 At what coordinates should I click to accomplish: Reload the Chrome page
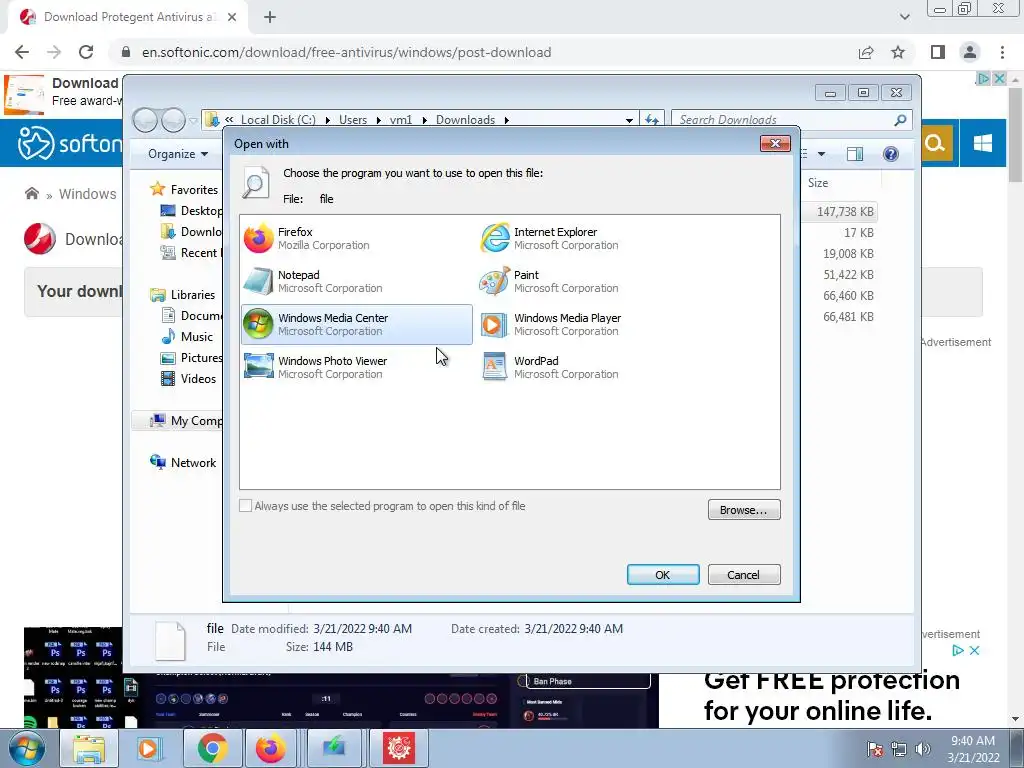pyautogui.click(x=86, y=52)
